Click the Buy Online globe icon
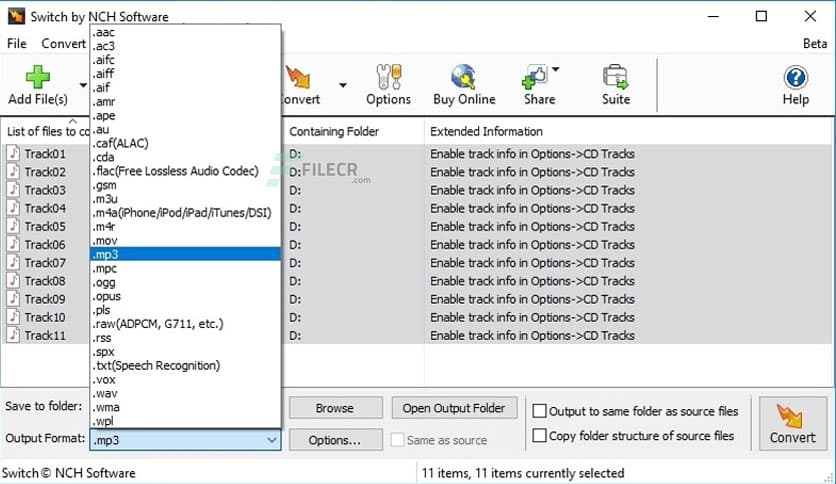This screenshot has height=484, width=836. 463,77
